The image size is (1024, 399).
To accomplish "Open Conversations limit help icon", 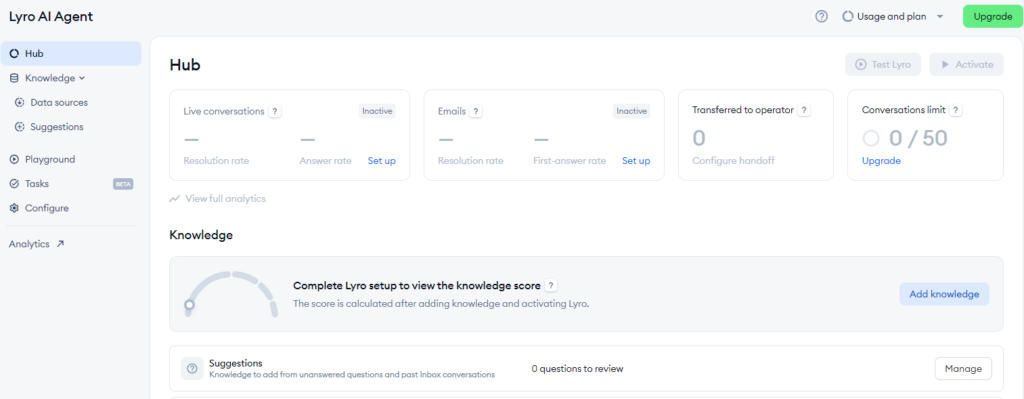I will tap(955, 110).
